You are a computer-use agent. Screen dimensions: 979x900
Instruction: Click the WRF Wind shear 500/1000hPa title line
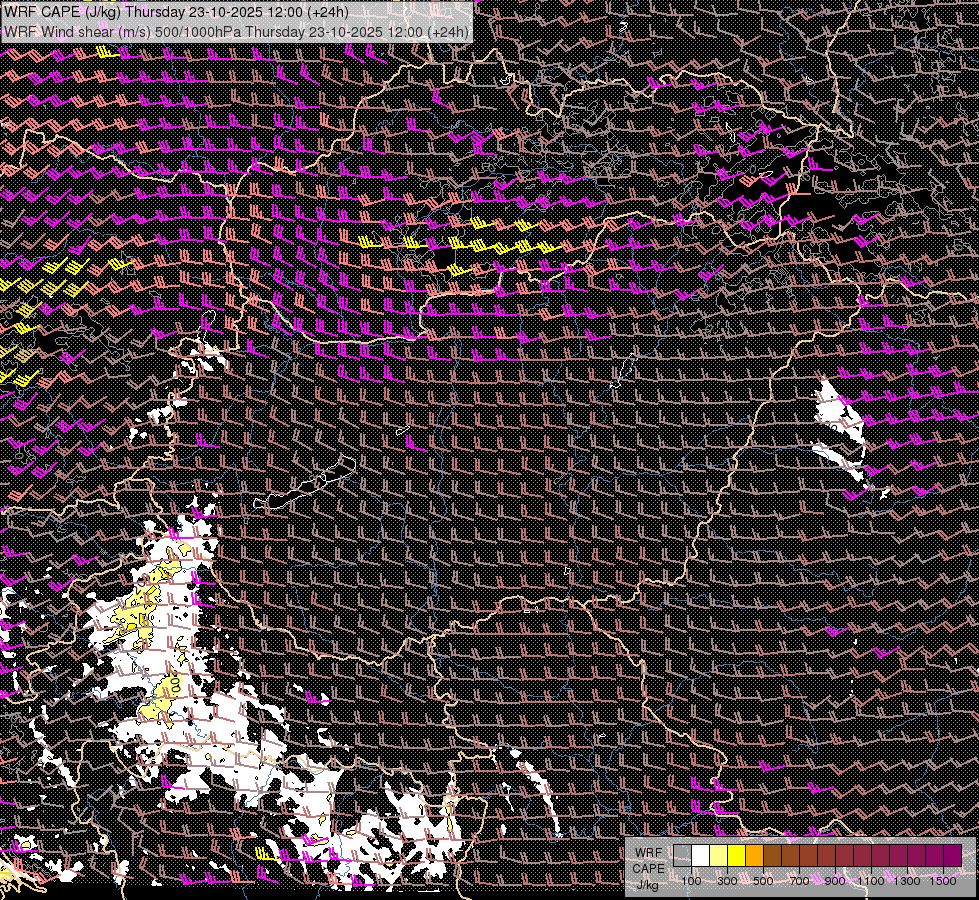237,32
